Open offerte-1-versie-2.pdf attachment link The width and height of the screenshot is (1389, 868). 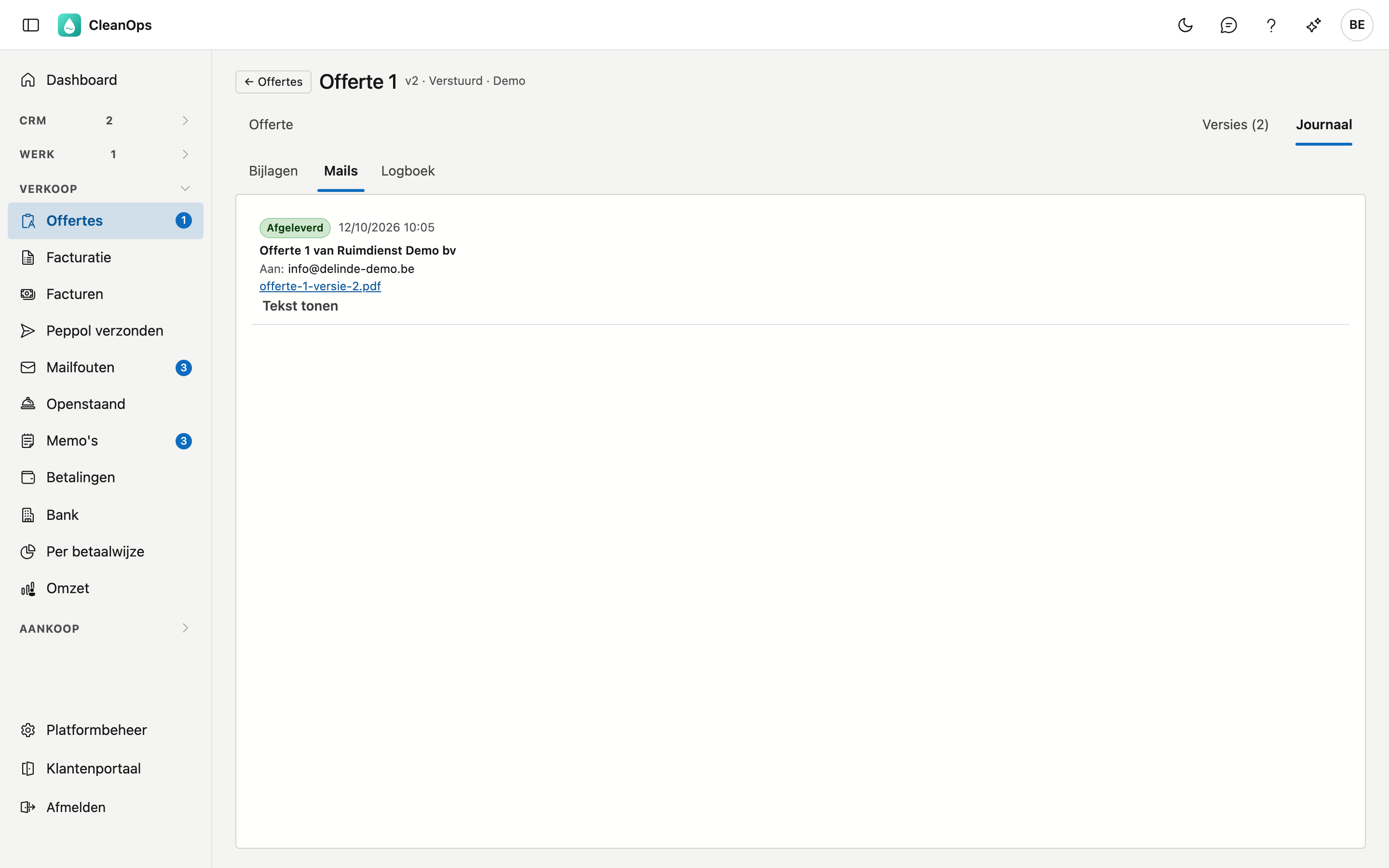320,286
